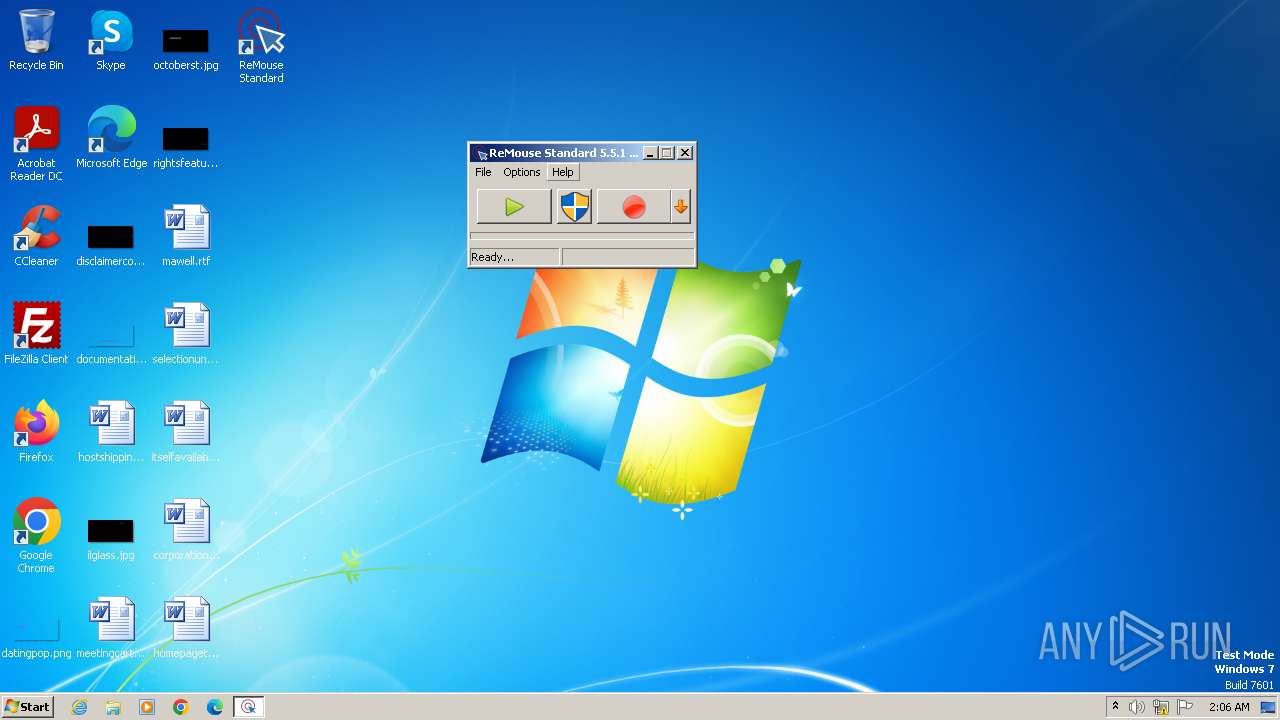Launch Internet Explorer from the taskbar

pyautogui.click(x=79, y=707)
